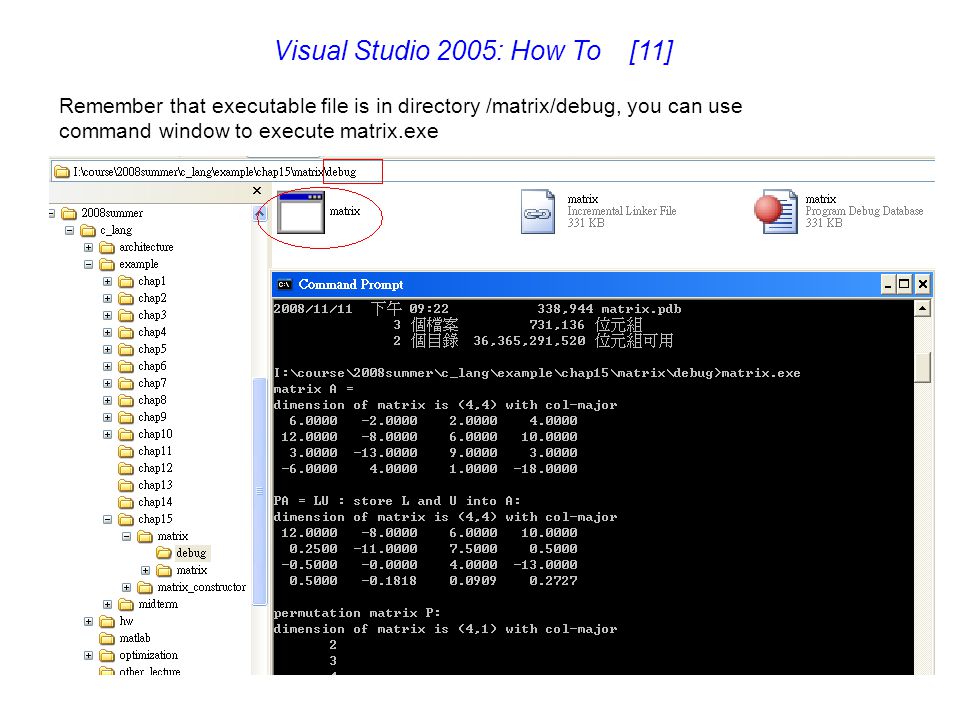Open chap4 folder in the tree
960x720 pixels.
point(152,332)
